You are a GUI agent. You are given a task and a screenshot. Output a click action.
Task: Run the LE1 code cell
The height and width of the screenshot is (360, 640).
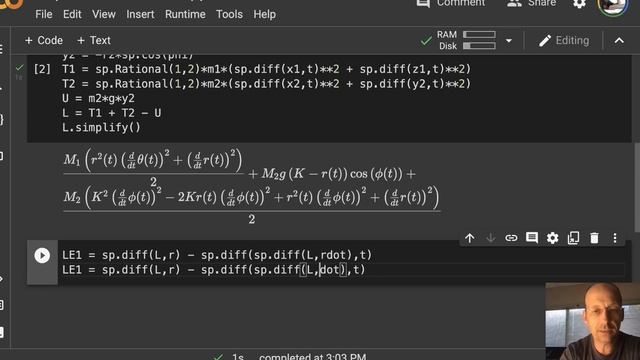42,256
